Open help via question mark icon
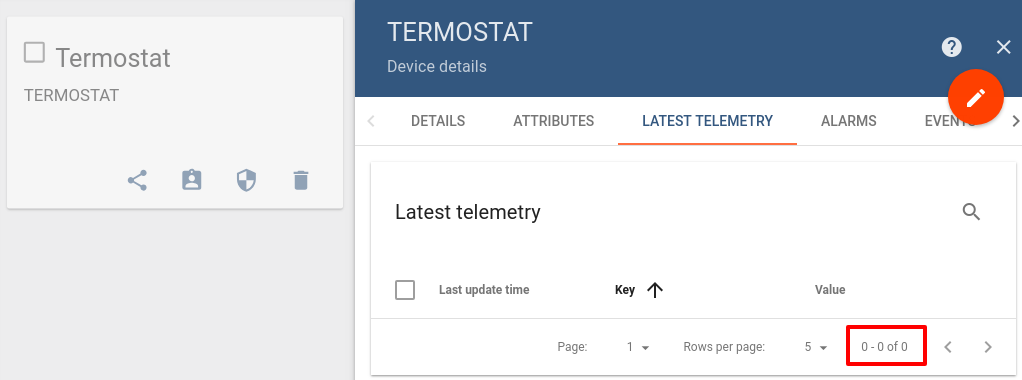The image size is (1022, 380). 952,47
